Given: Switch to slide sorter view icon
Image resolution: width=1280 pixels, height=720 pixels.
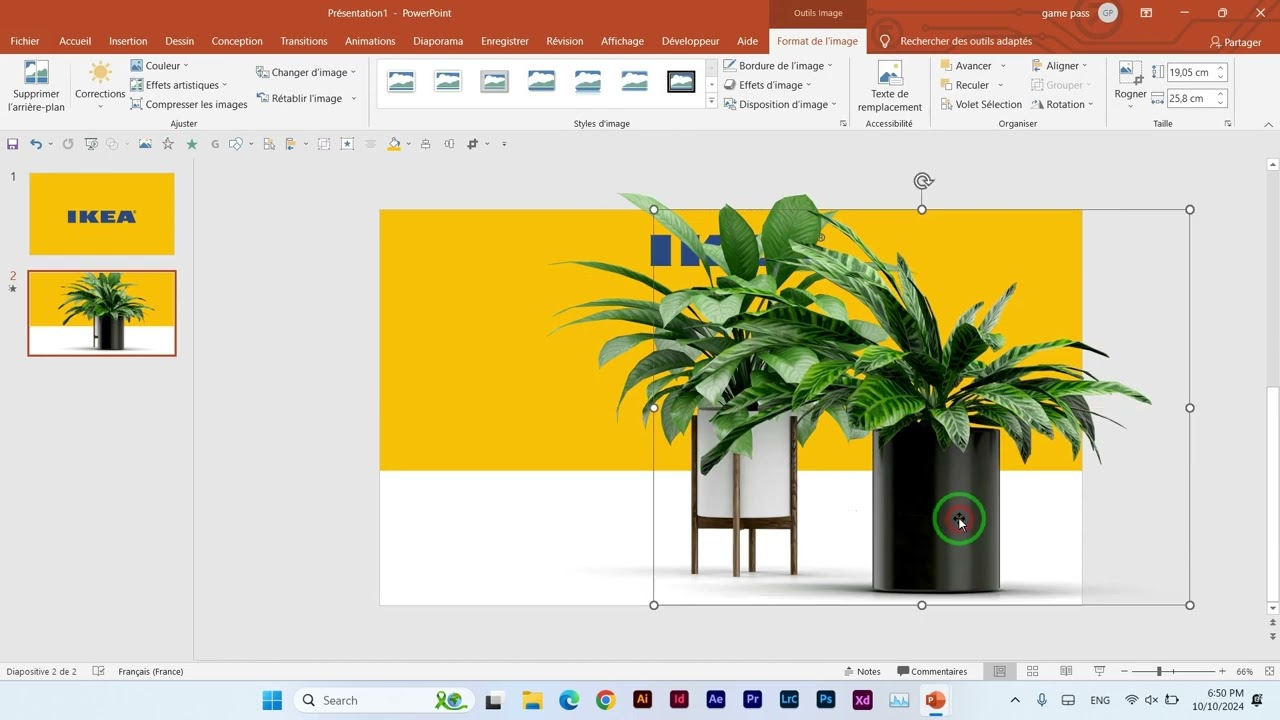Looking at the screenshot, I should click(1033, 671).
